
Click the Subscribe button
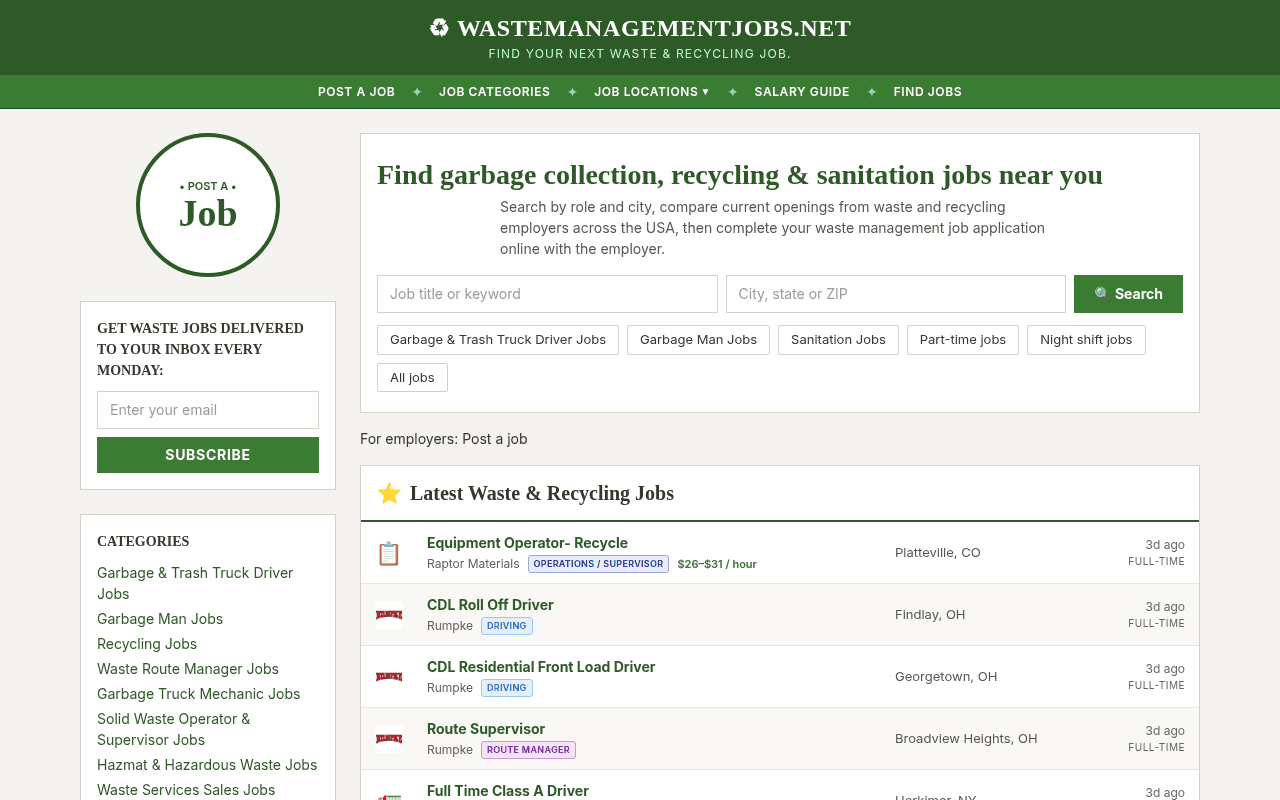point(208,455)
